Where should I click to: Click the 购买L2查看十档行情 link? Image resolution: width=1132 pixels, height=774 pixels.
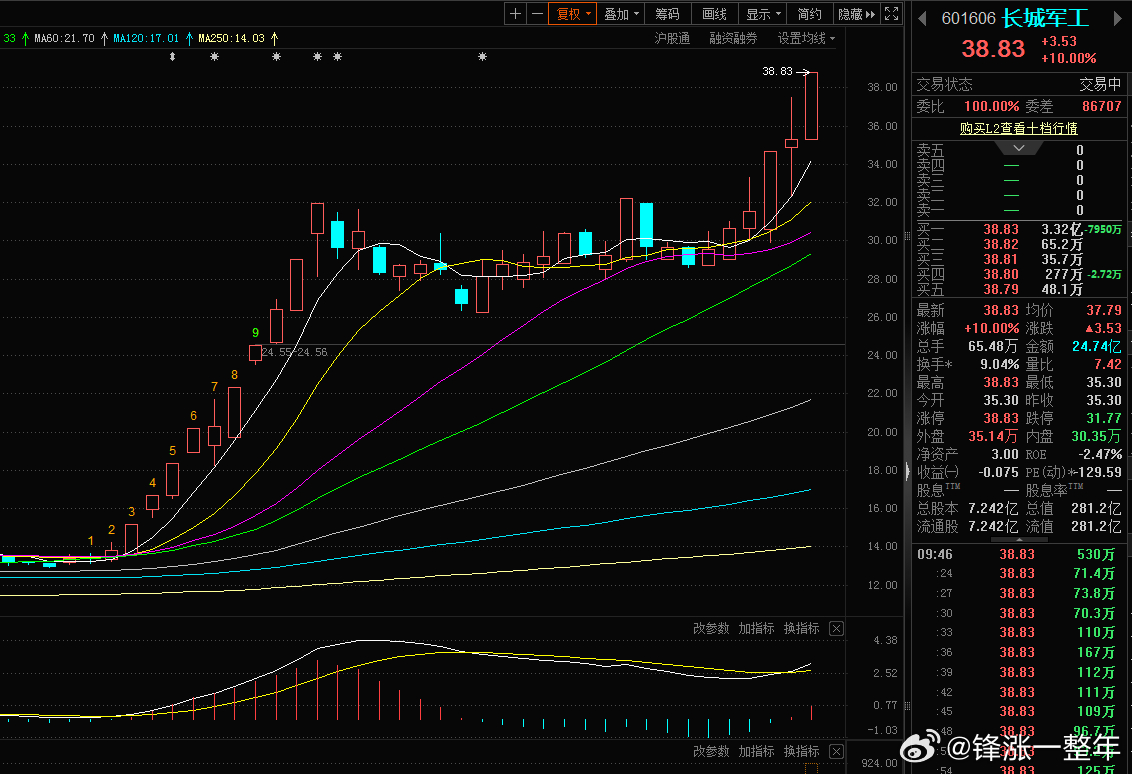click(x=1018, y=129)
